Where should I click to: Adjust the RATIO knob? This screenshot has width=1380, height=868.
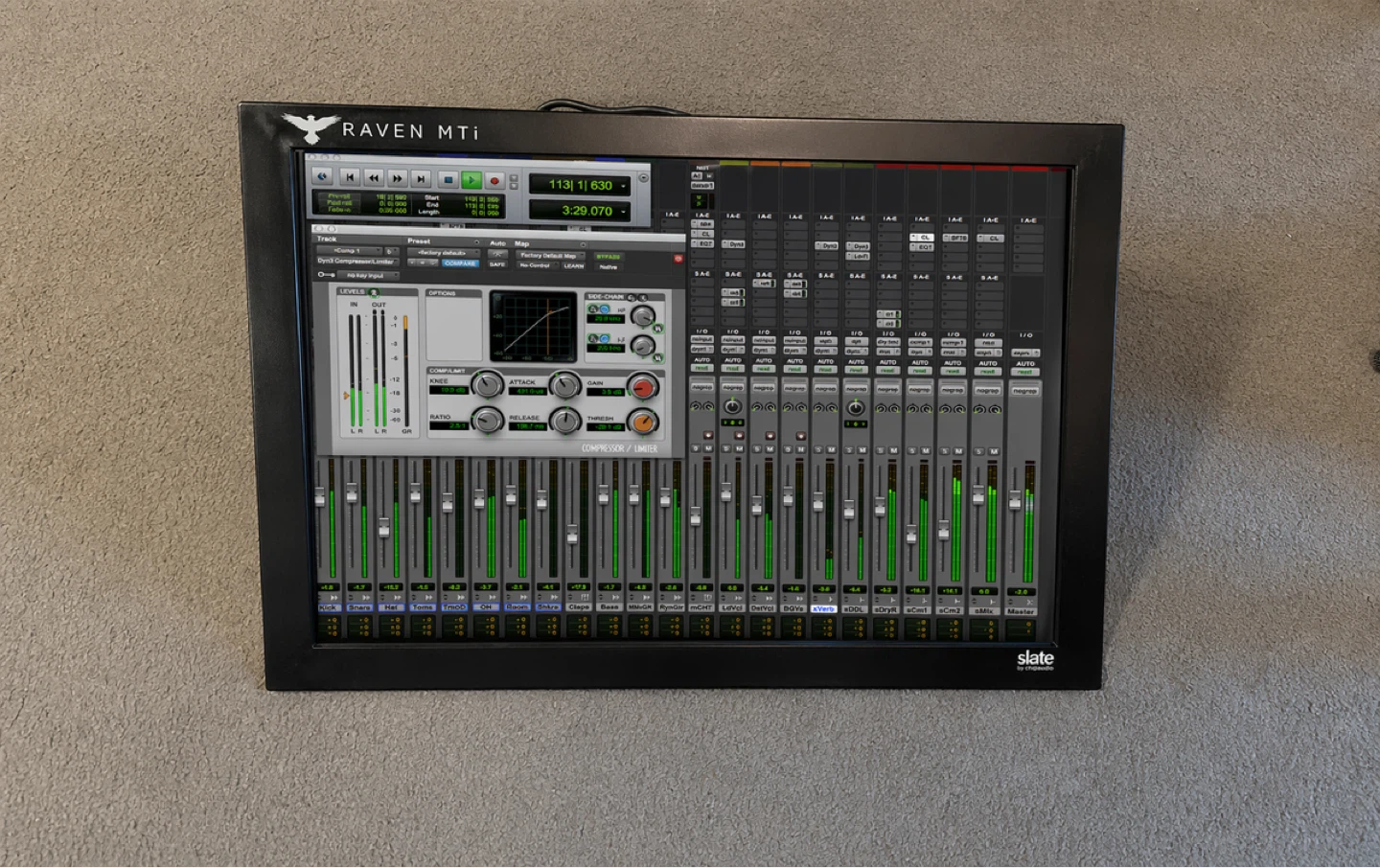[488, 421]
